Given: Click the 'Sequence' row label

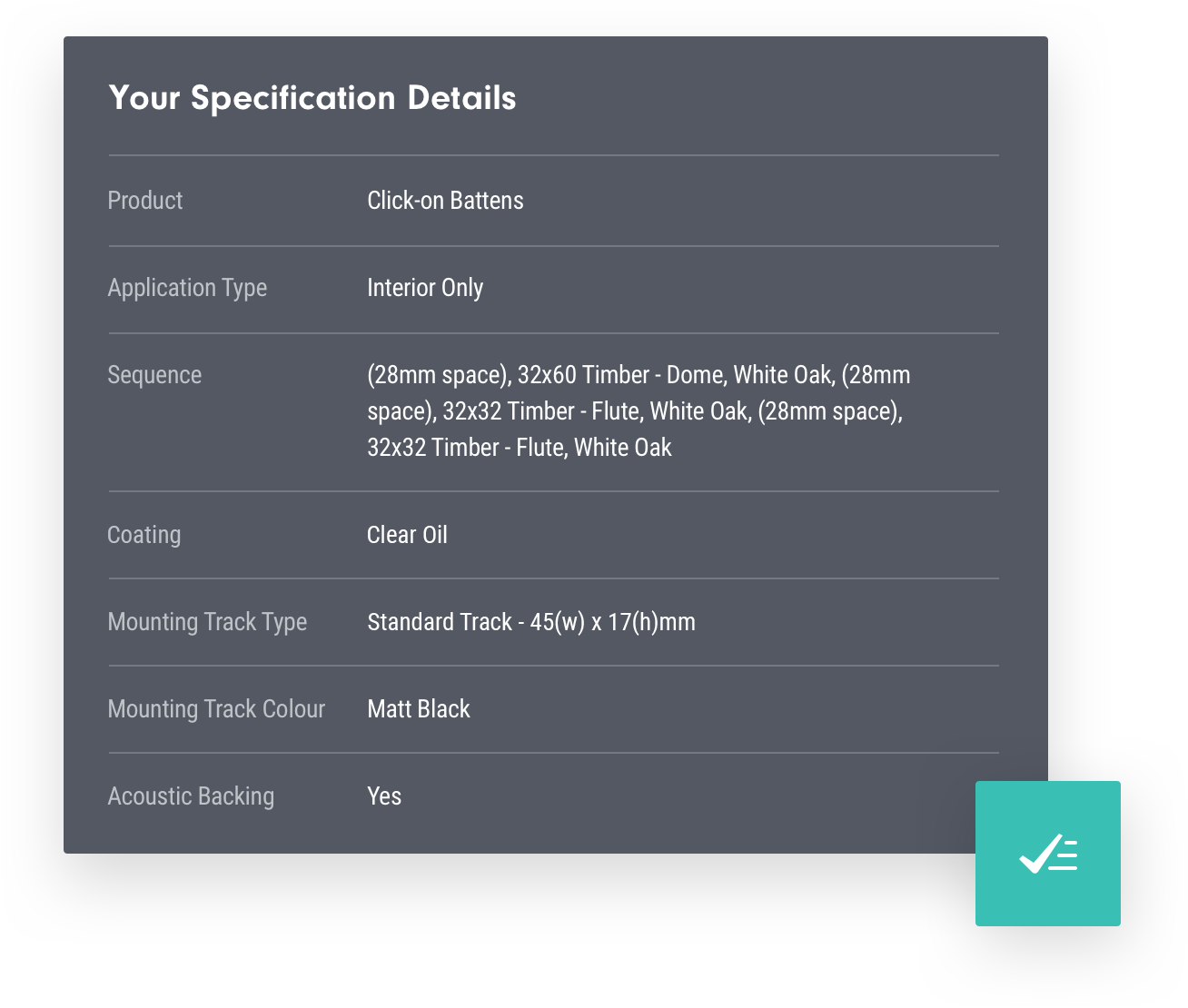Looking at the screenshot, I should point(154,374).
